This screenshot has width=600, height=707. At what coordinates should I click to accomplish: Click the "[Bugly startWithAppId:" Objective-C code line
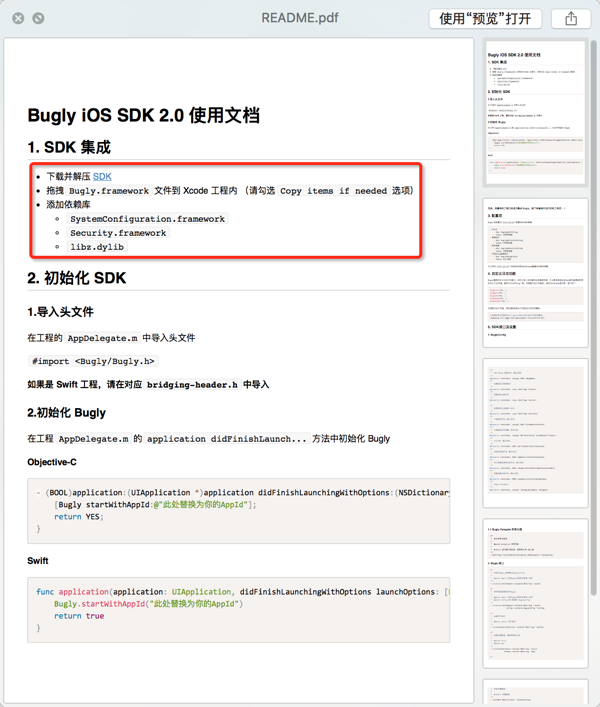click(155, 505)
